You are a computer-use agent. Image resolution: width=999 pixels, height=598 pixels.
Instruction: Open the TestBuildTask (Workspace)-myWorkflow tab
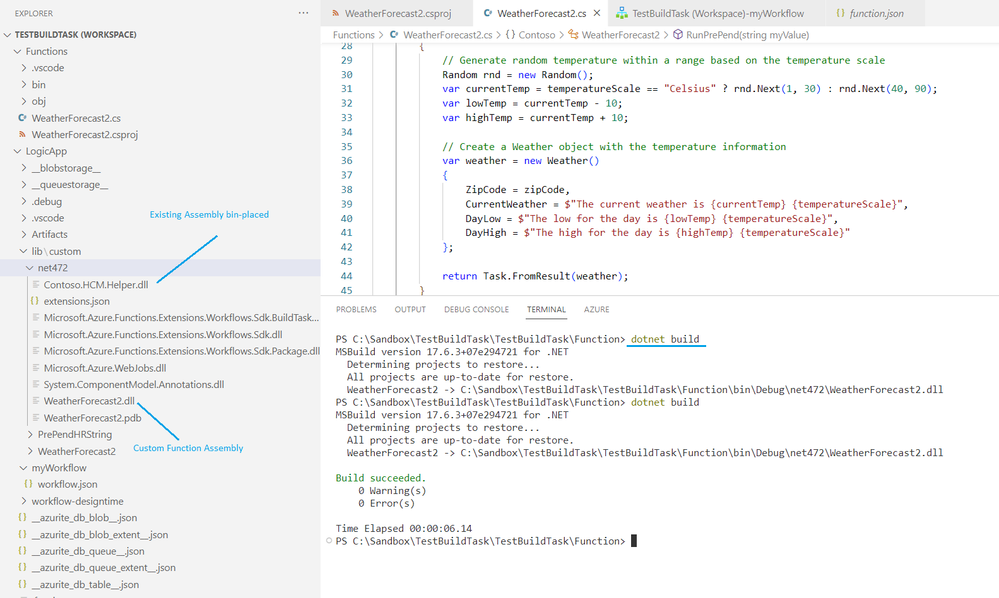(x=717, y=13)
